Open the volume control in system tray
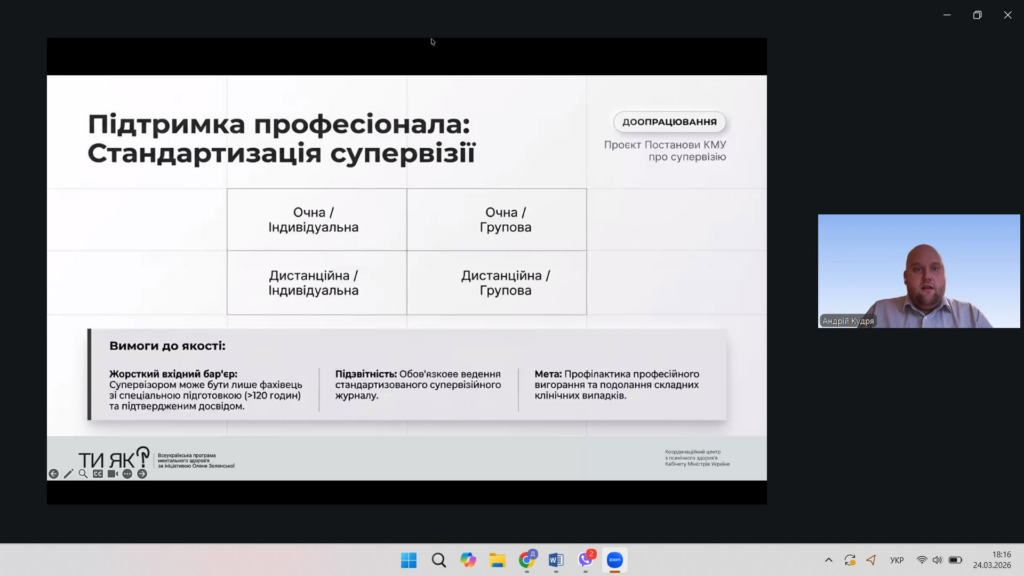This screenshot has height=576, width=1024. tap(938, 560)
